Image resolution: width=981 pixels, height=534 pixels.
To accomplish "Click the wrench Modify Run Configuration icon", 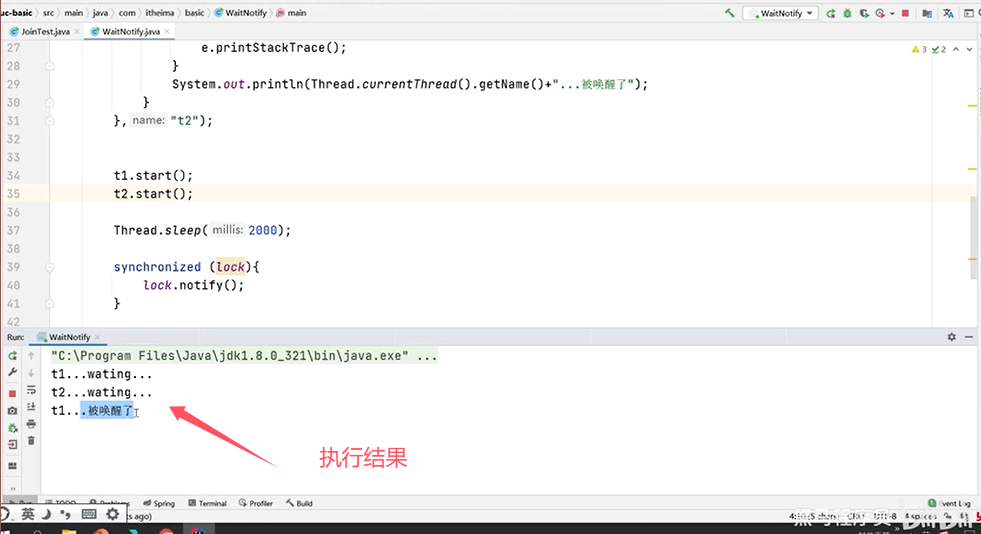I will [13, 373].
